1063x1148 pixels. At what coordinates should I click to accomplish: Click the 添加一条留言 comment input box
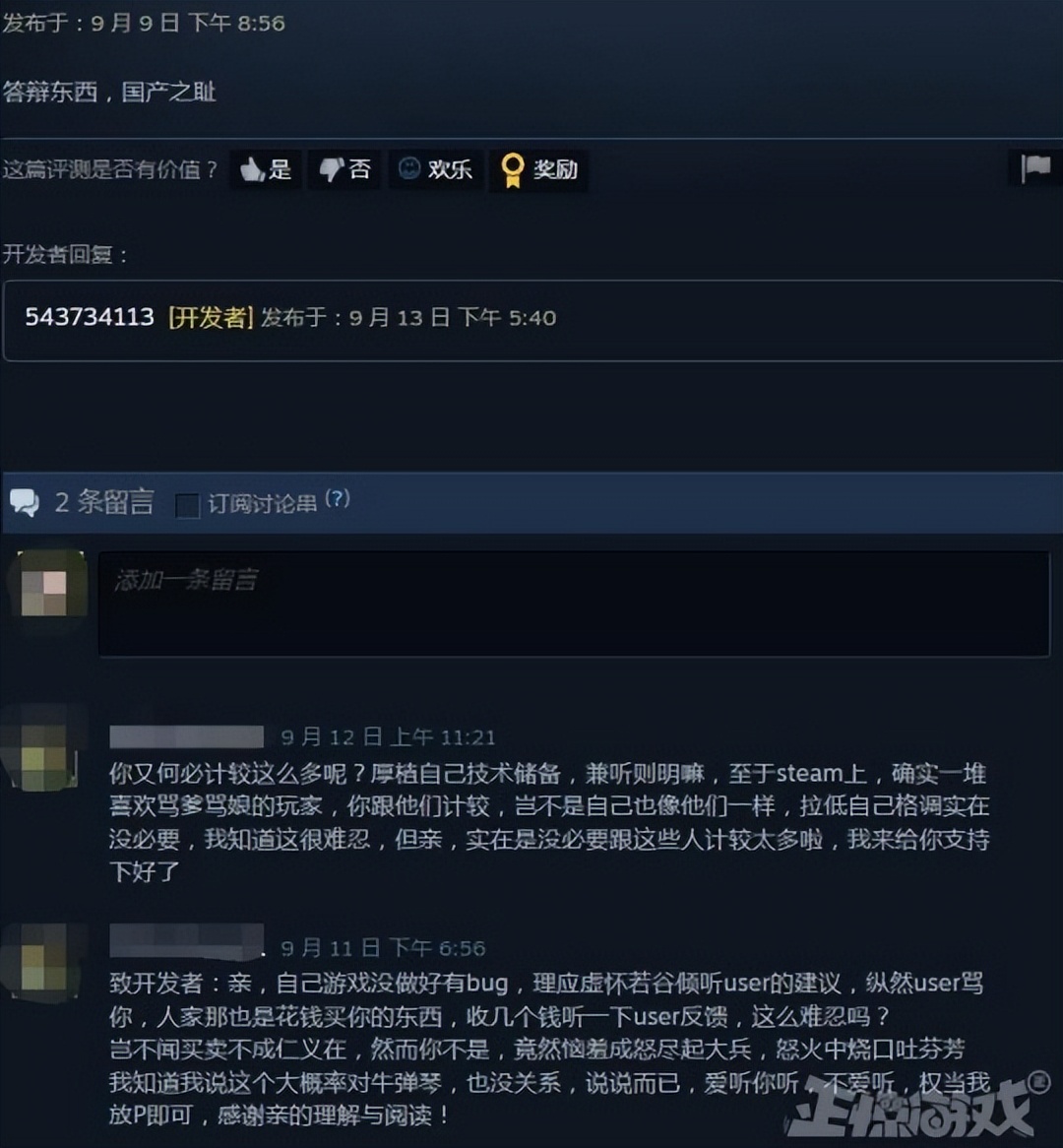pos(574,604)
